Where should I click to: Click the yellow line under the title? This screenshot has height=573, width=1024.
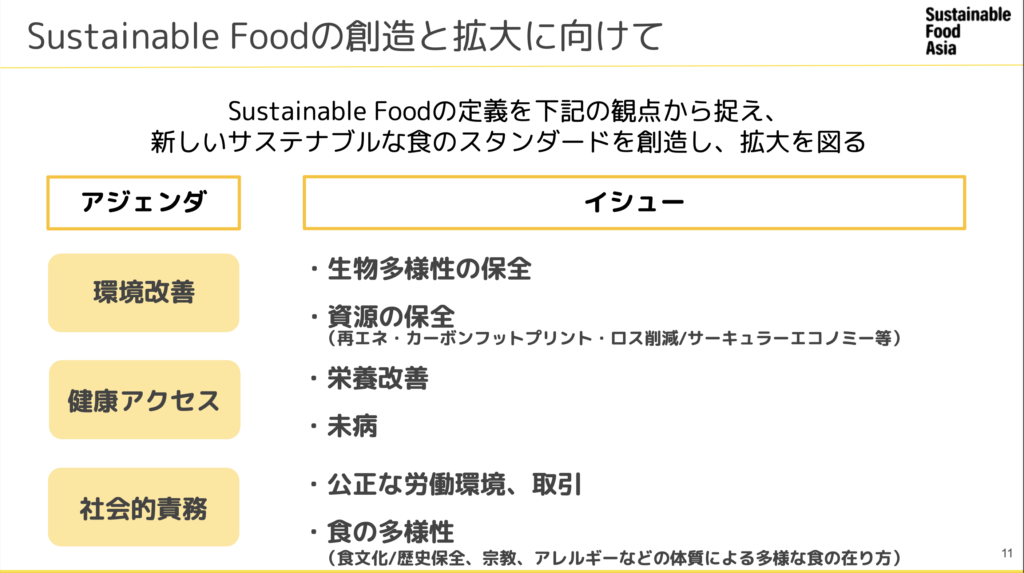[512, 66]
